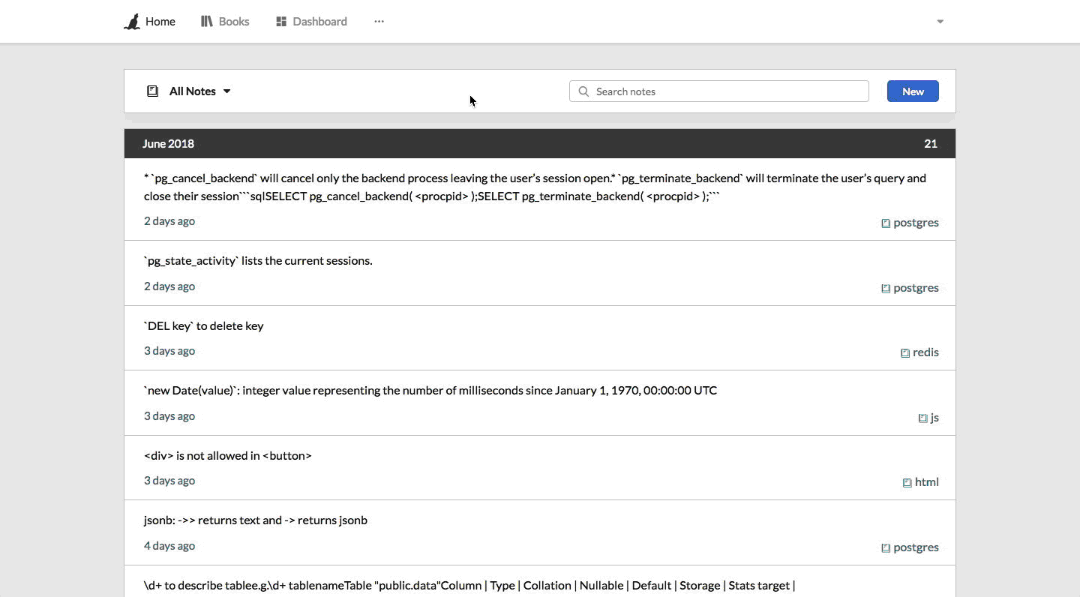Open the three-dot more menu in navbar
The height and width of the screenshot is (597, 1080).
[379, 21]
